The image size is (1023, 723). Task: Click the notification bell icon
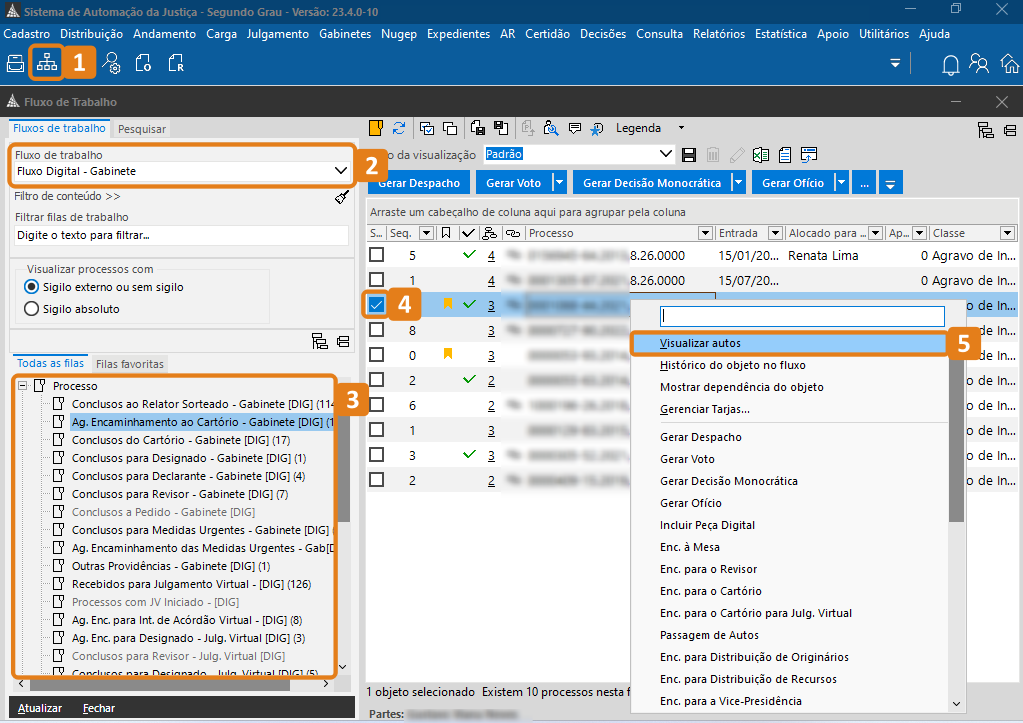point(951,64)
